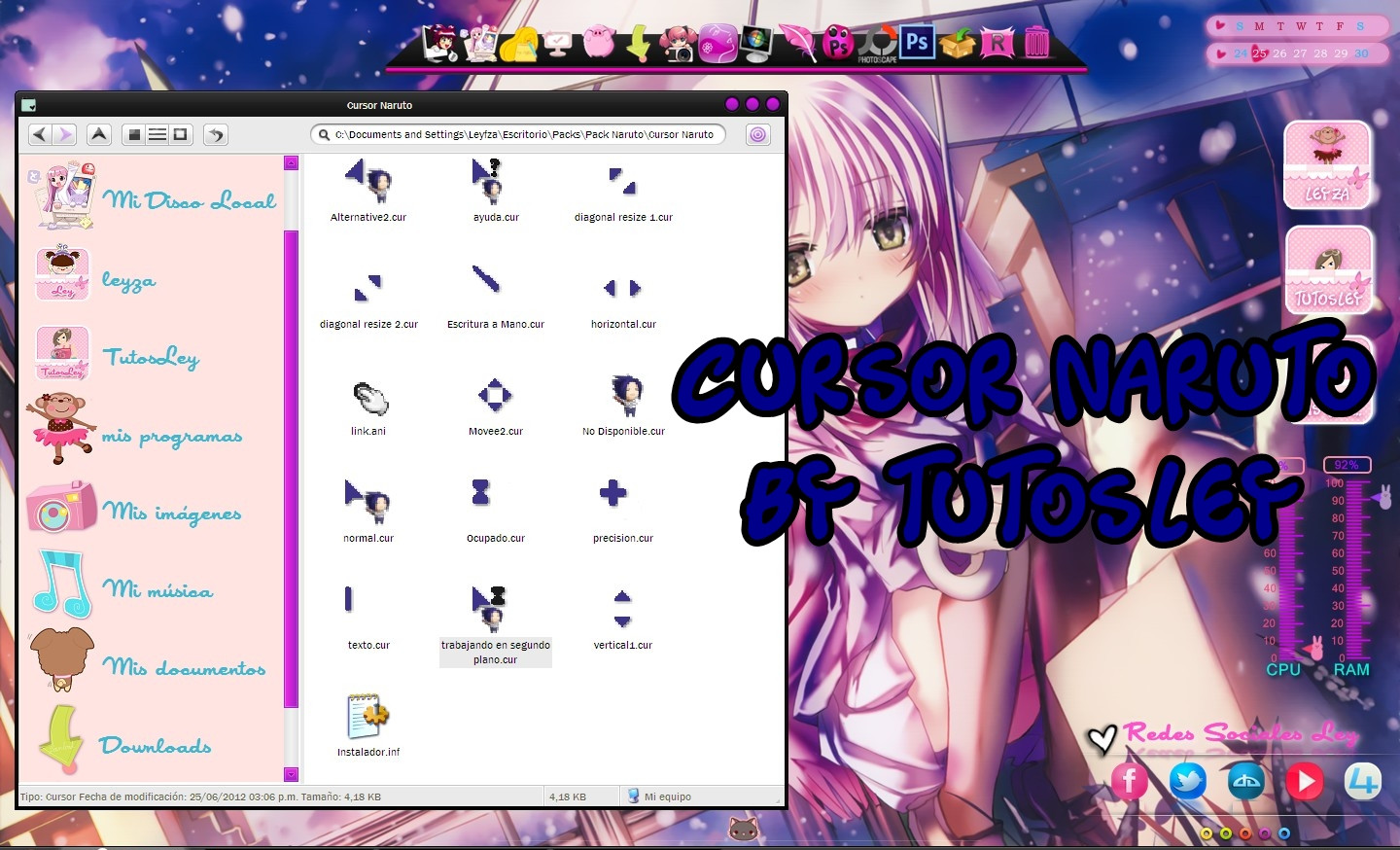Select Alternative2.cur file

(x=368, y=191)
